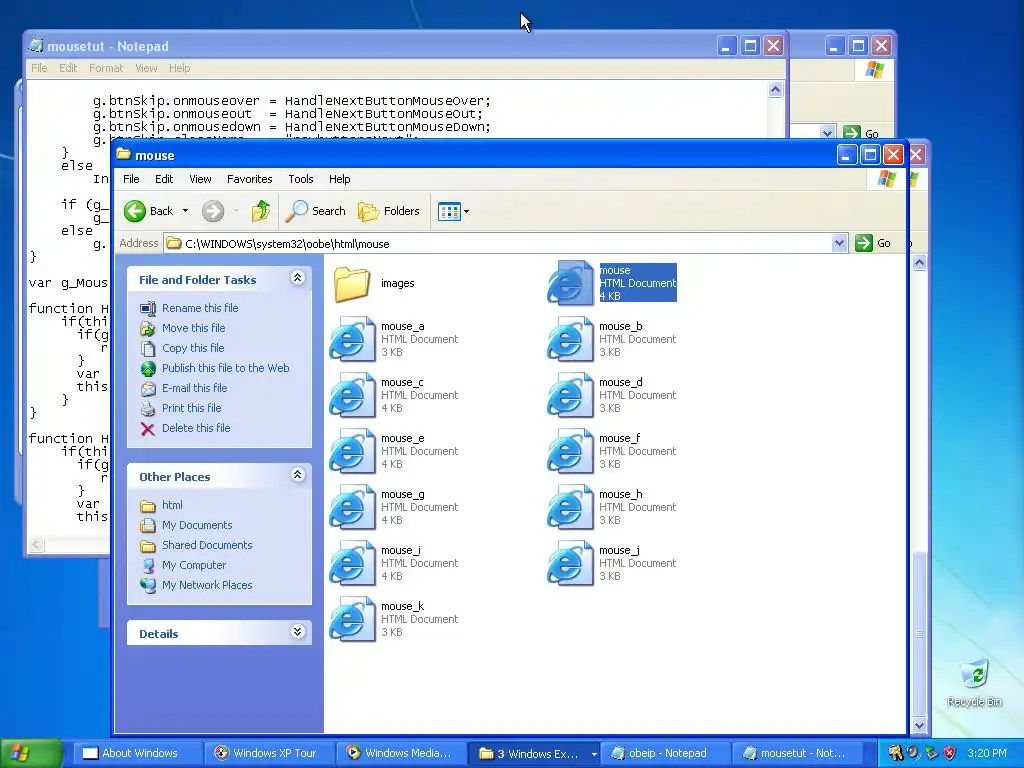This screenshot has width=1024, height=768.
Task: Collapse the Other Places panel
Action: [x=297, y=475]
